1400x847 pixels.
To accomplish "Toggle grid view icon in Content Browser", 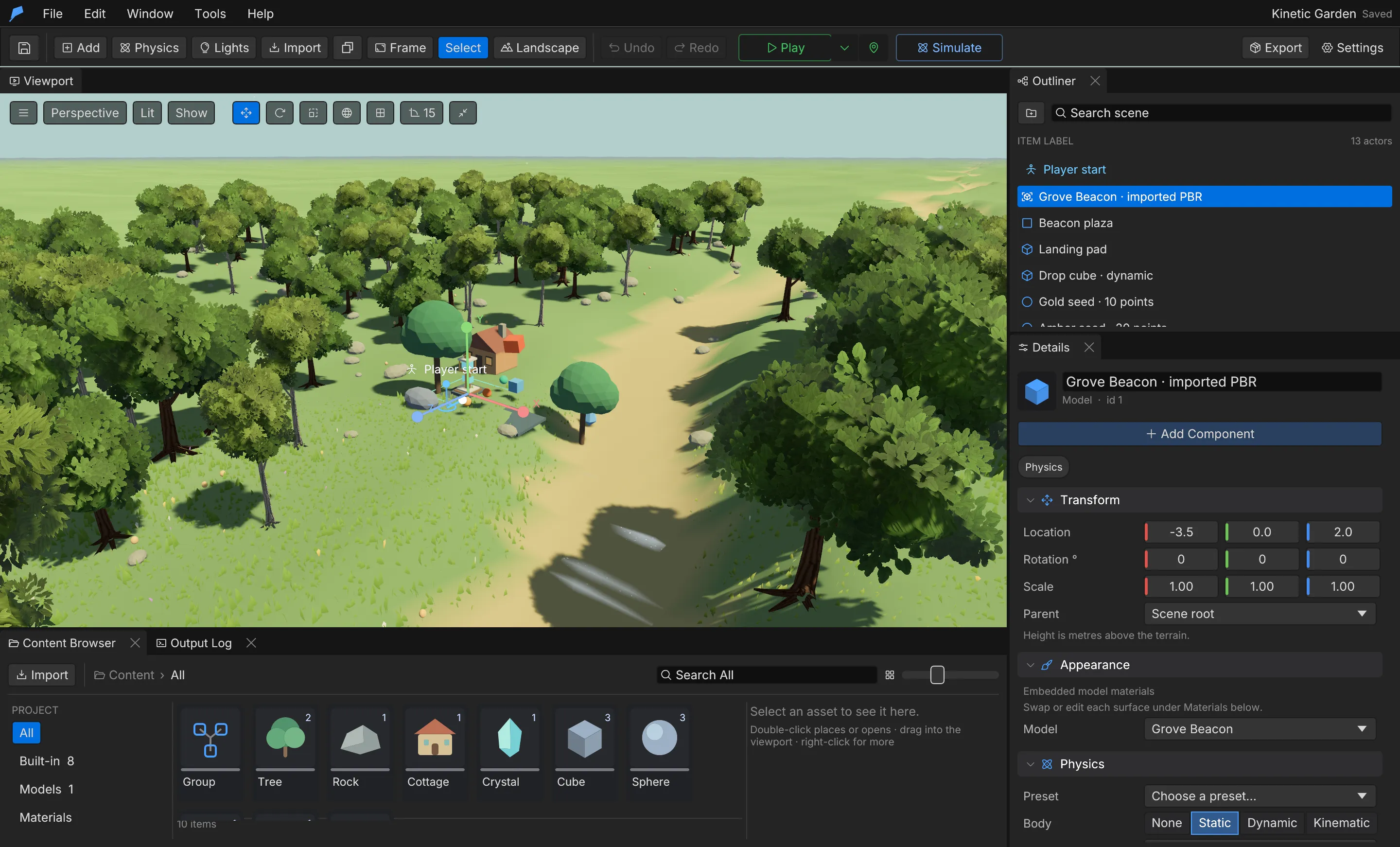I will 890,675.
